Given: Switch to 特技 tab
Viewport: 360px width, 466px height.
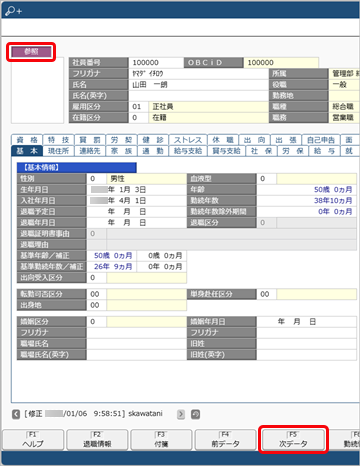Looking at the screenshot, I should [x=58, y=140].
